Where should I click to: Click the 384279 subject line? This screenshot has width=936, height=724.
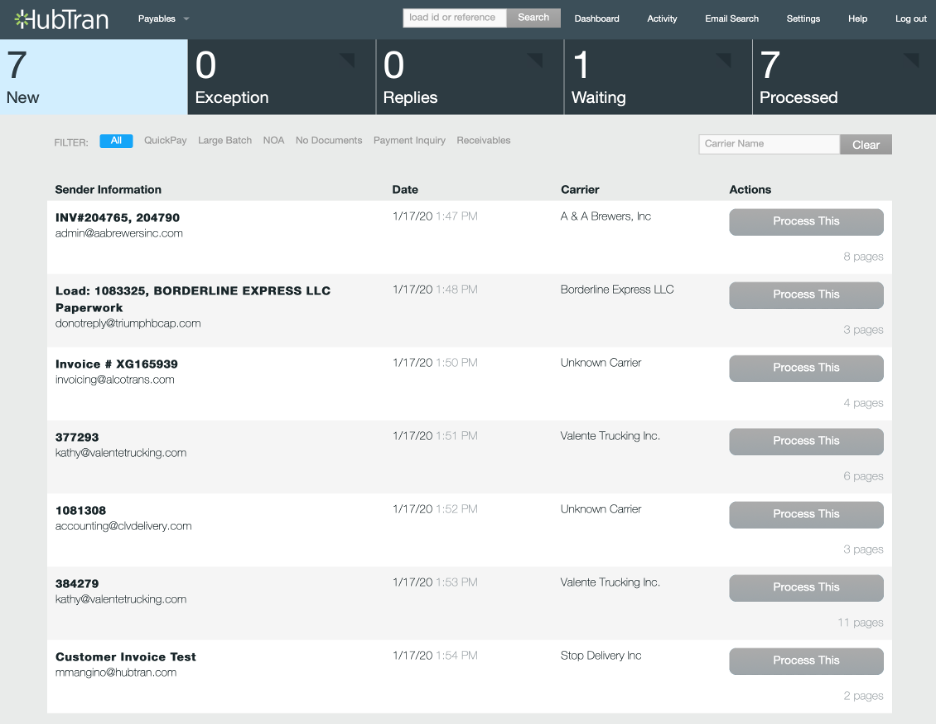77,584
